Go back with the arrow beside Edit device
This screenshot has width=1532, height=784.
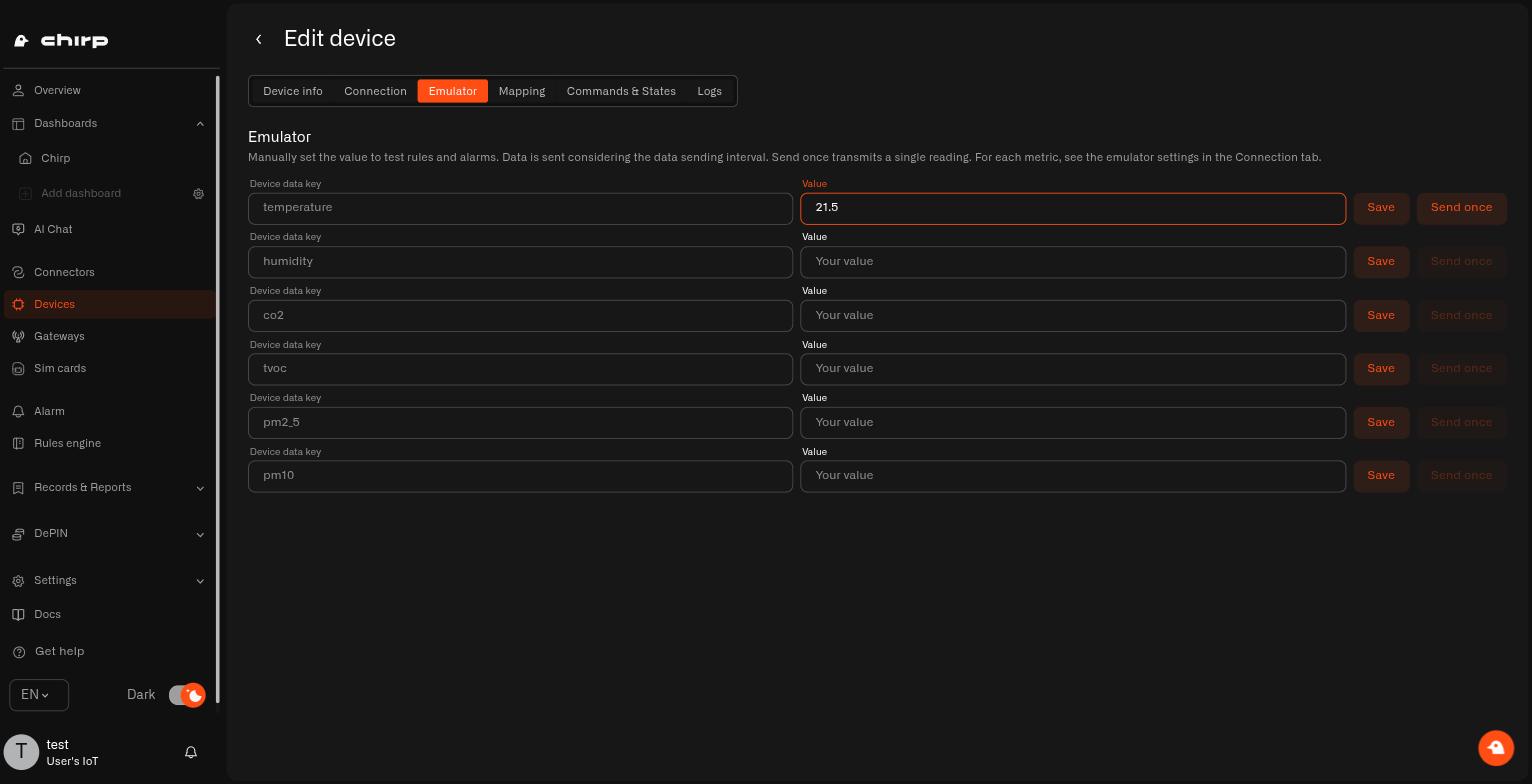pyautogui.click(x=259, y=39)
